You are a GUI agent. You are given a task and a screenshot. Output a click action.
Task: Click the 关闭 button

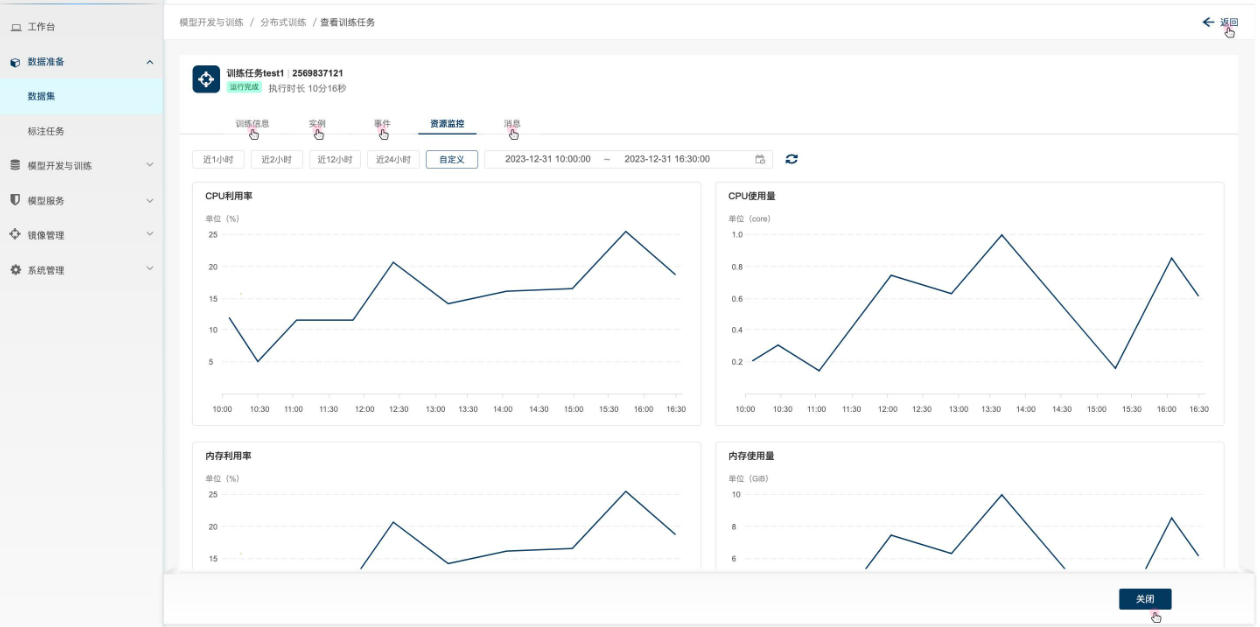(x=1145, y=599)
